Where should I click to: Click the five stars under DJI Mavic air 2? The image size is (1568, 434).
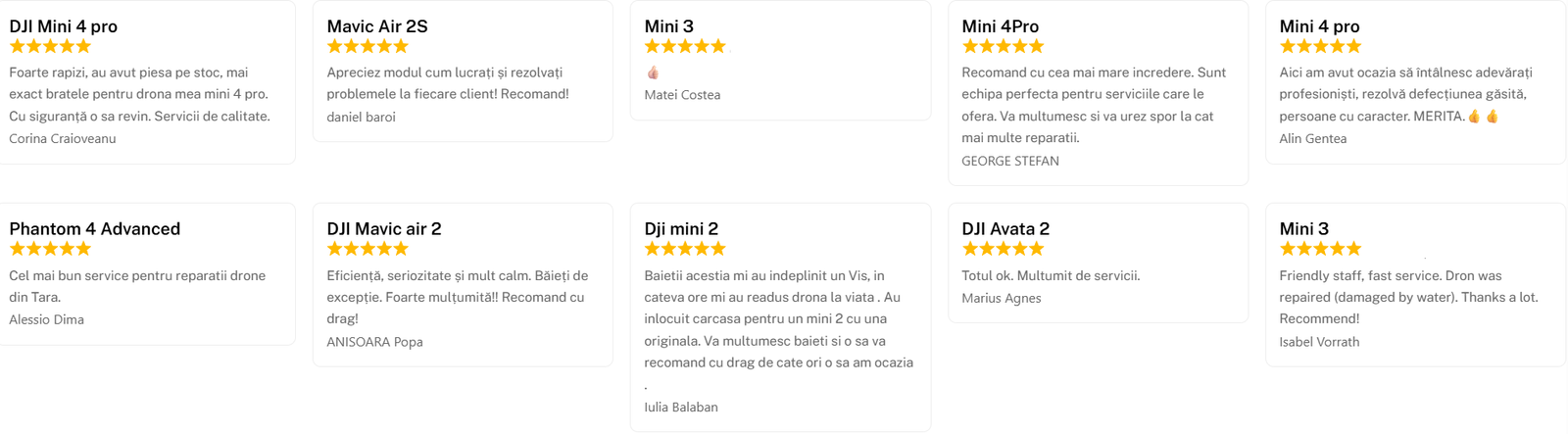coord(367,249)
